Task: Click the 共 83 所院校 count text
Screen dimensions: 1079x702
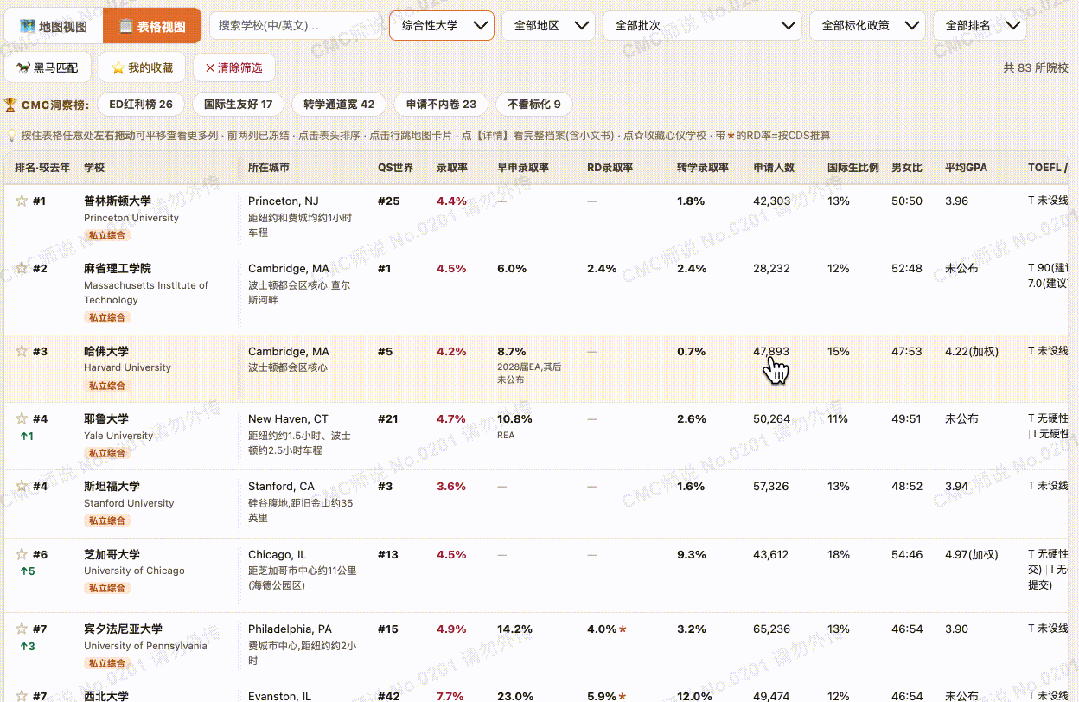Action: pyautogui.click(x=1036, y=67)
